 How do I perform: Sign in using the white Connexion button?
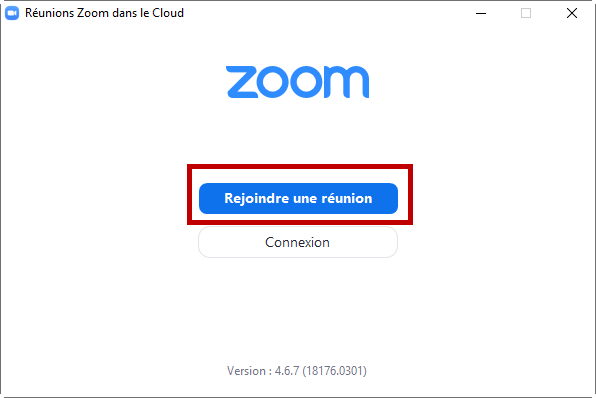pyautogui.click(x=298, y=242)
